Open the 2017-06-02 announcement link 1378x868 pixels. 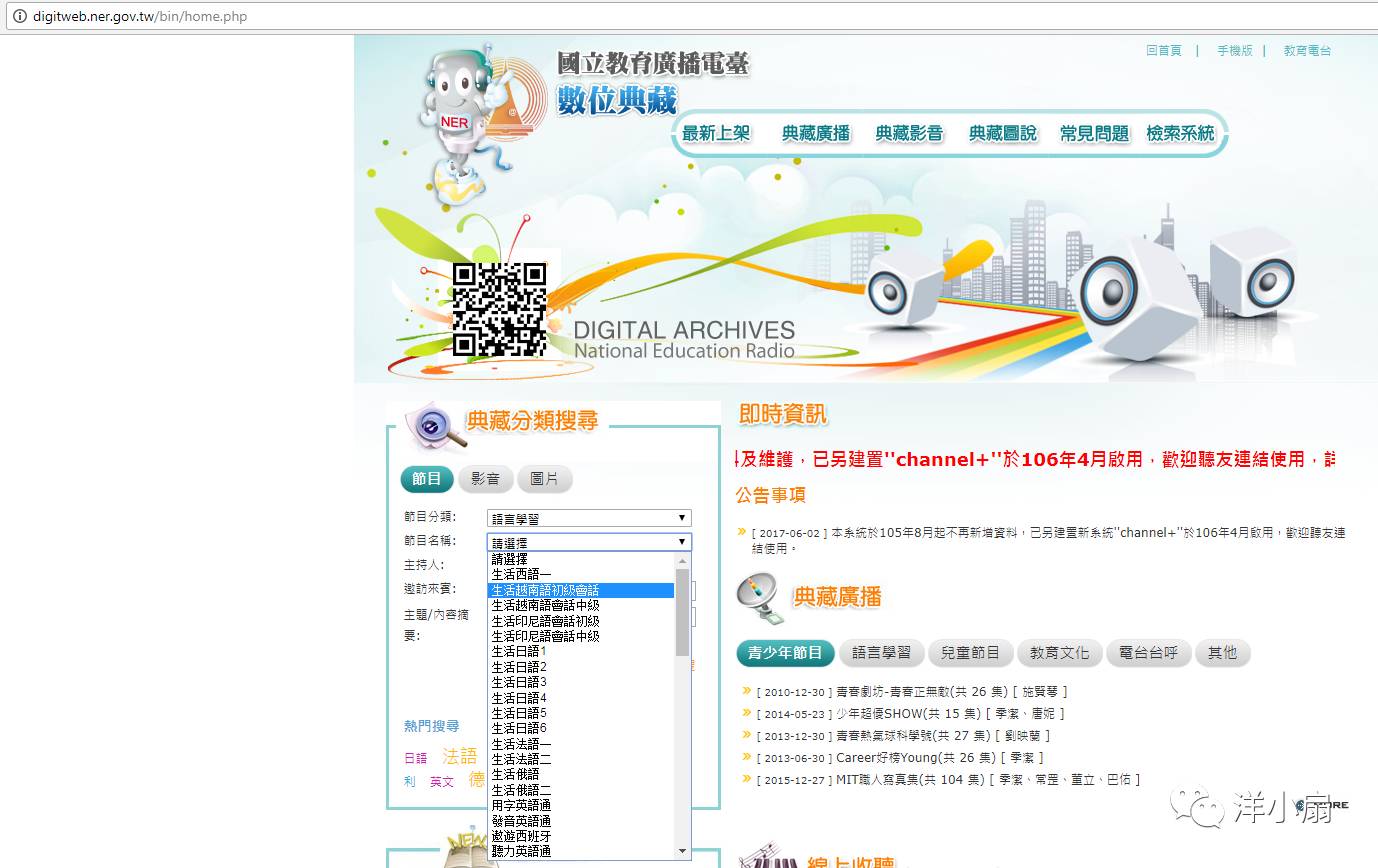coord(1048,540)
